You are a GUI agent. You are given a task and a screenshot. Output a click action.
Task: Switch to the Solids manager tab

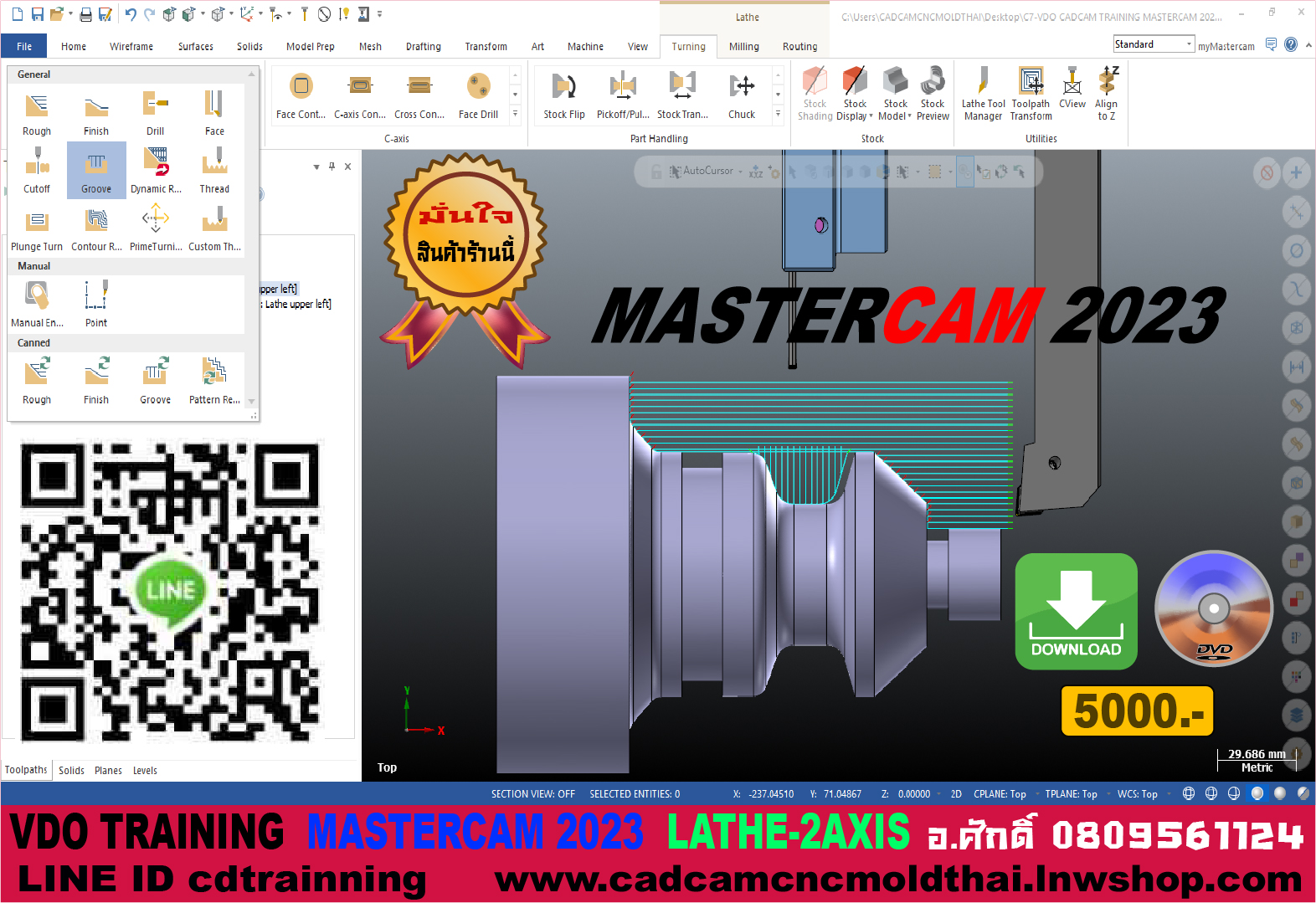coord(71,771)
